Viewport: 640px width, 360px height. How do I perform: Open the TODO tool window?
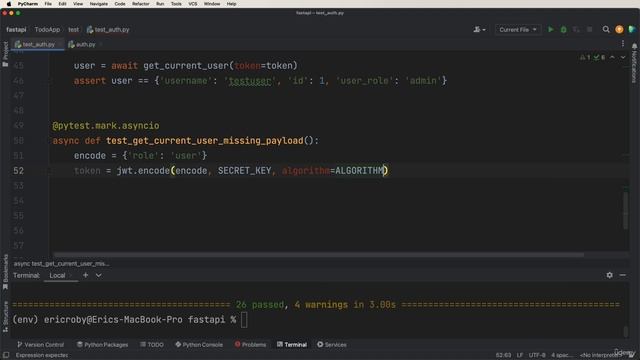click(x=152, y=344)
